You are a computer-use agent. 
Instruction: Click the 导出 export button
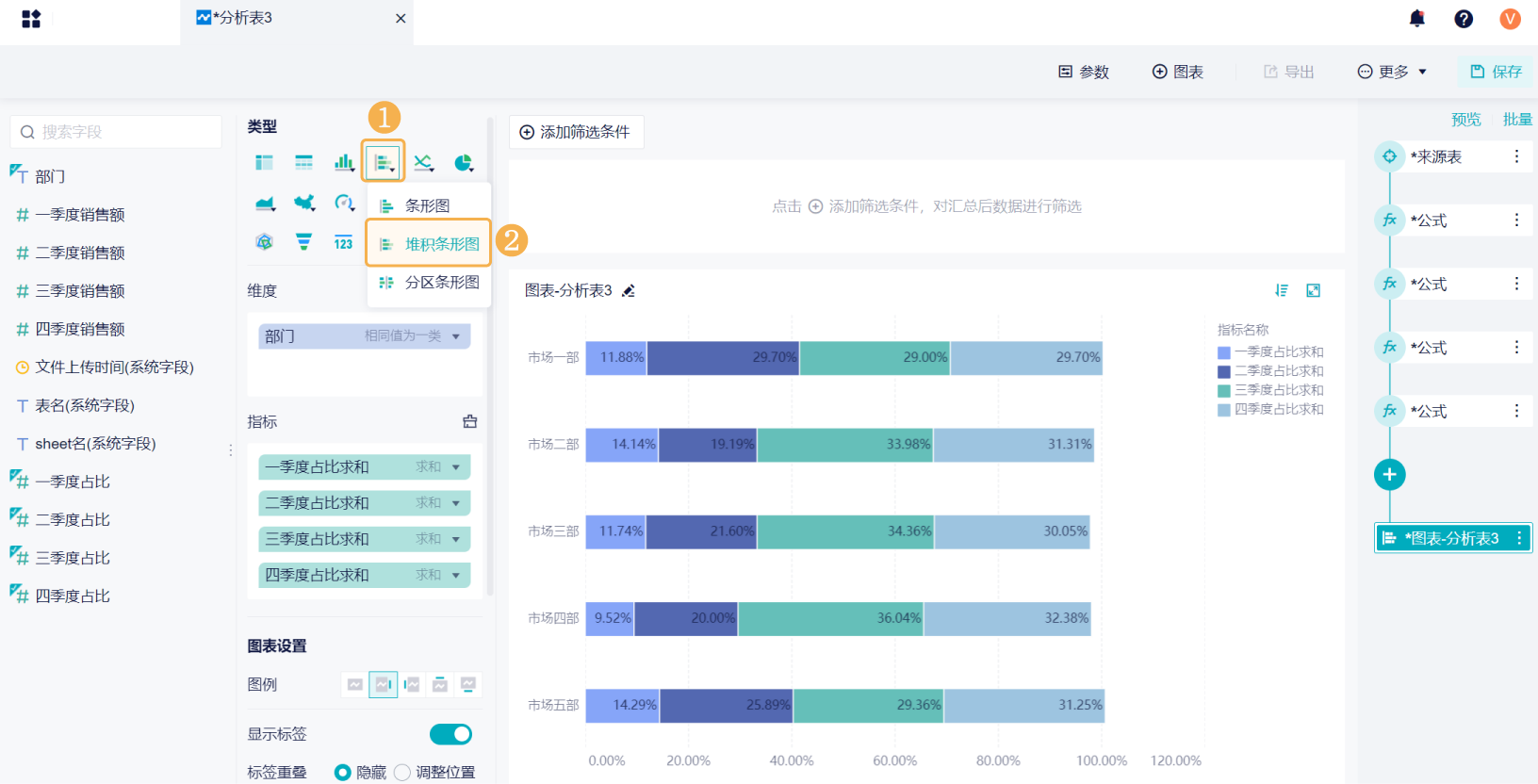(x=1288, y=72)
